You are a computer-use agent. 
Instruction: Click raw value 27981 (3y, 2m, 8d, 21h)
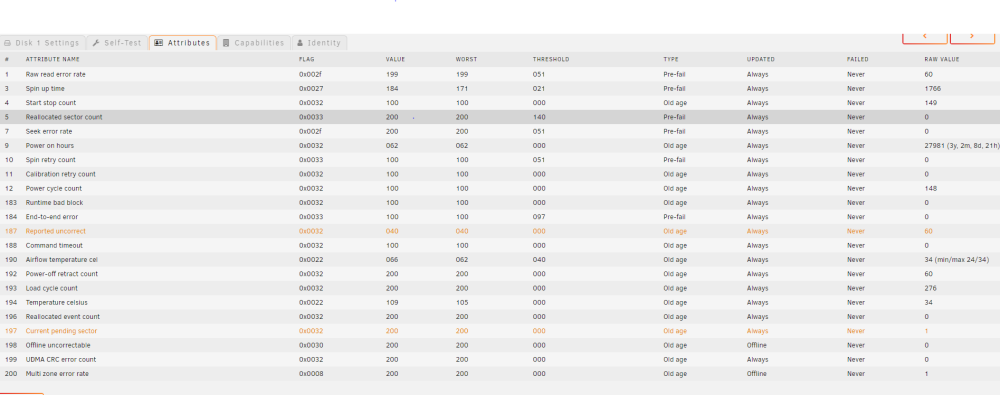[x=961, y=145]
